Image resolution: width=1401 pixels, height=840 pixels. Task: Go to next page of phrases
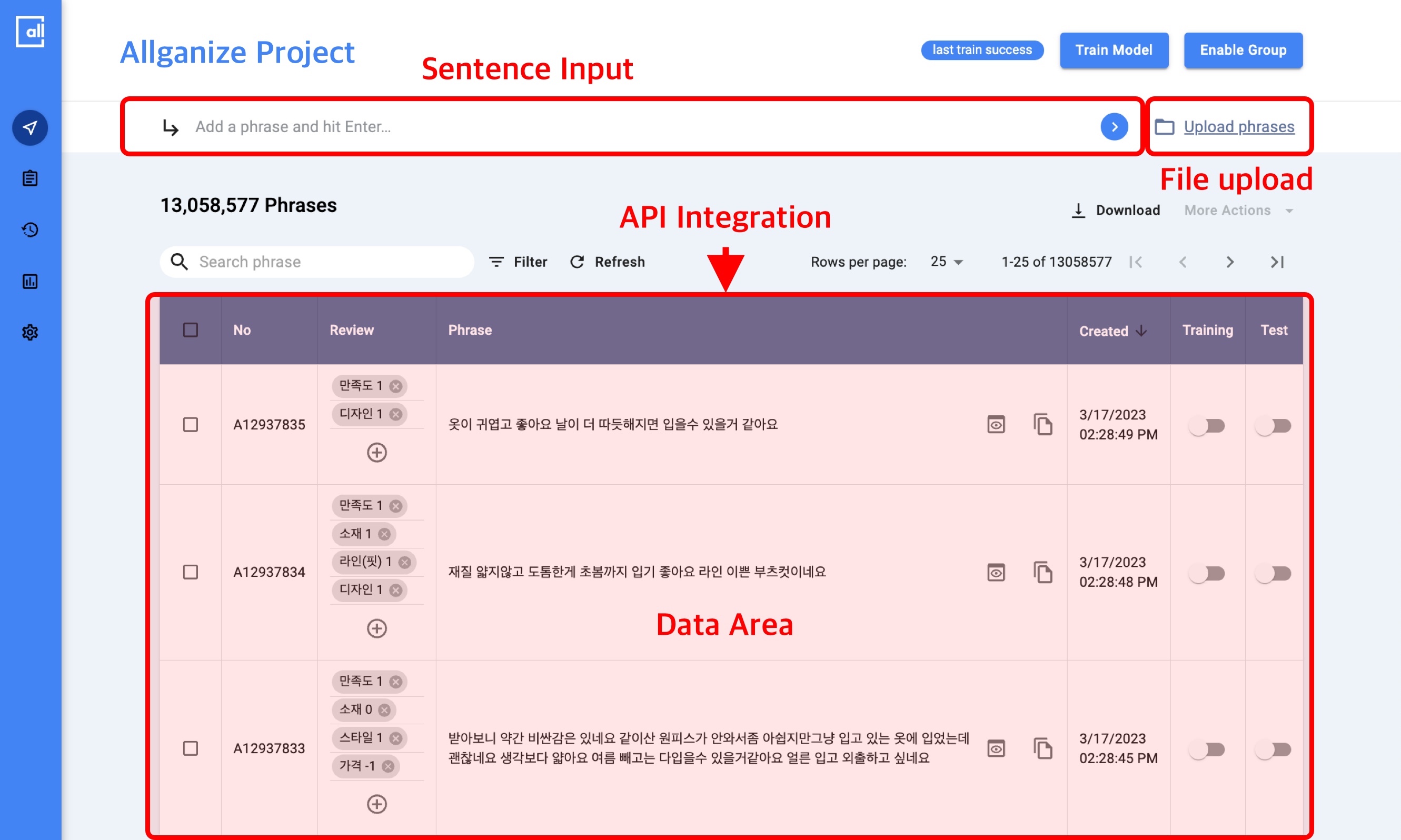point(1229,262)
